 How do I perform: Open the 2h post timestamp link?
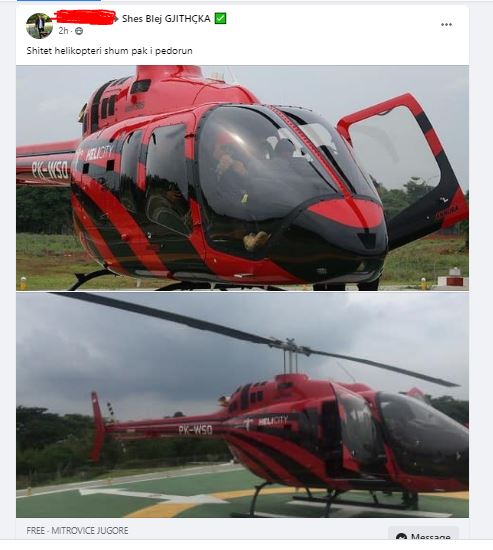(63, 31)
